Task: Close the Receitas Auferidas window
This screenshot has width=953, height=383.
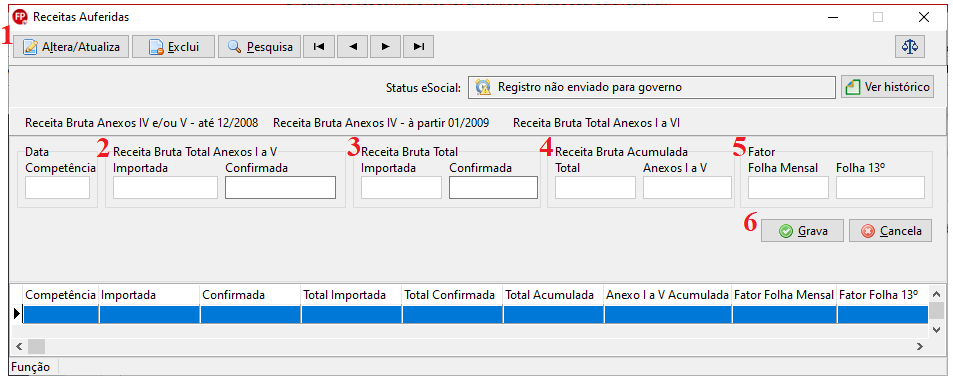Action: coord(924,17)
